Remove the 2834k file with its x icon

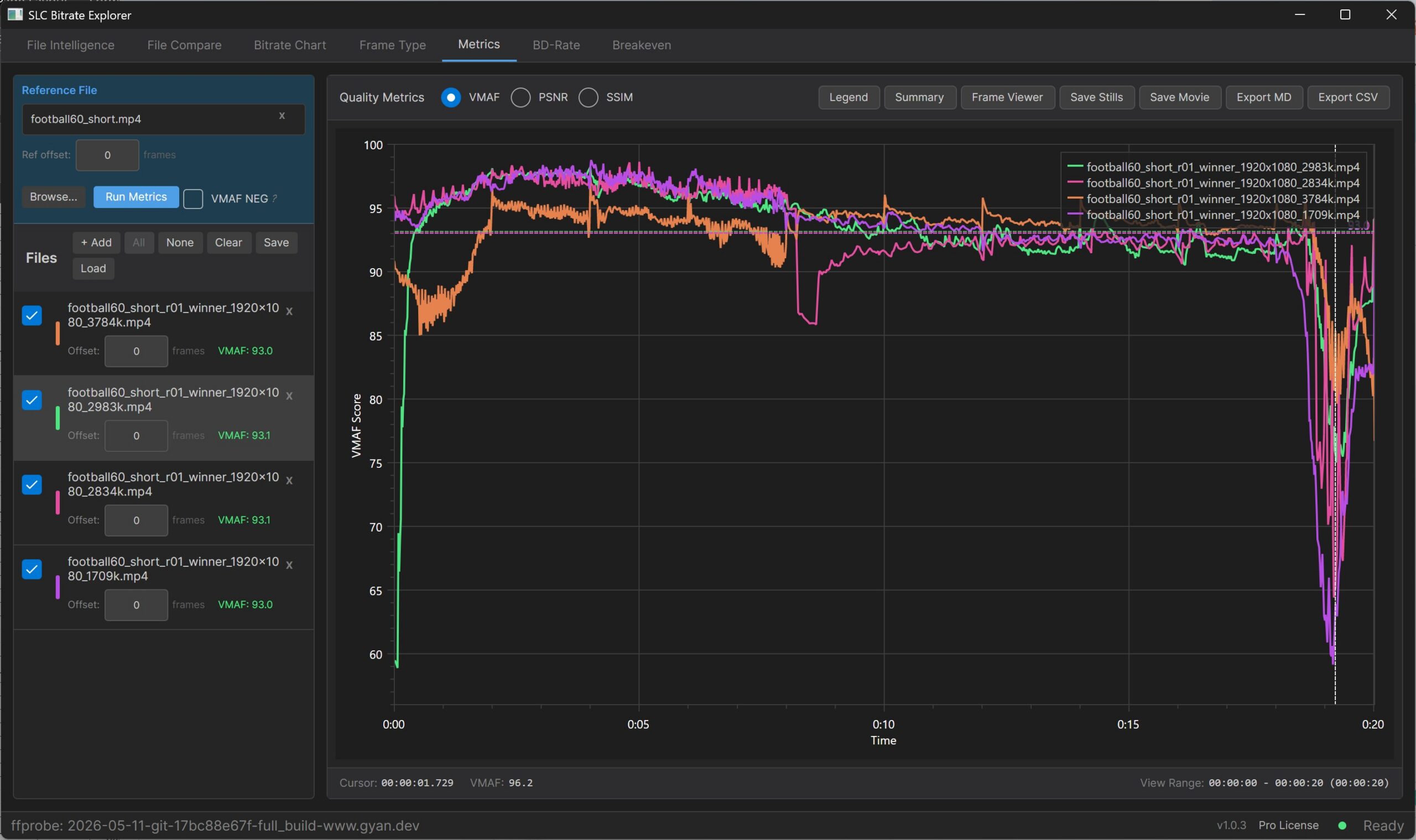point(289,481)
